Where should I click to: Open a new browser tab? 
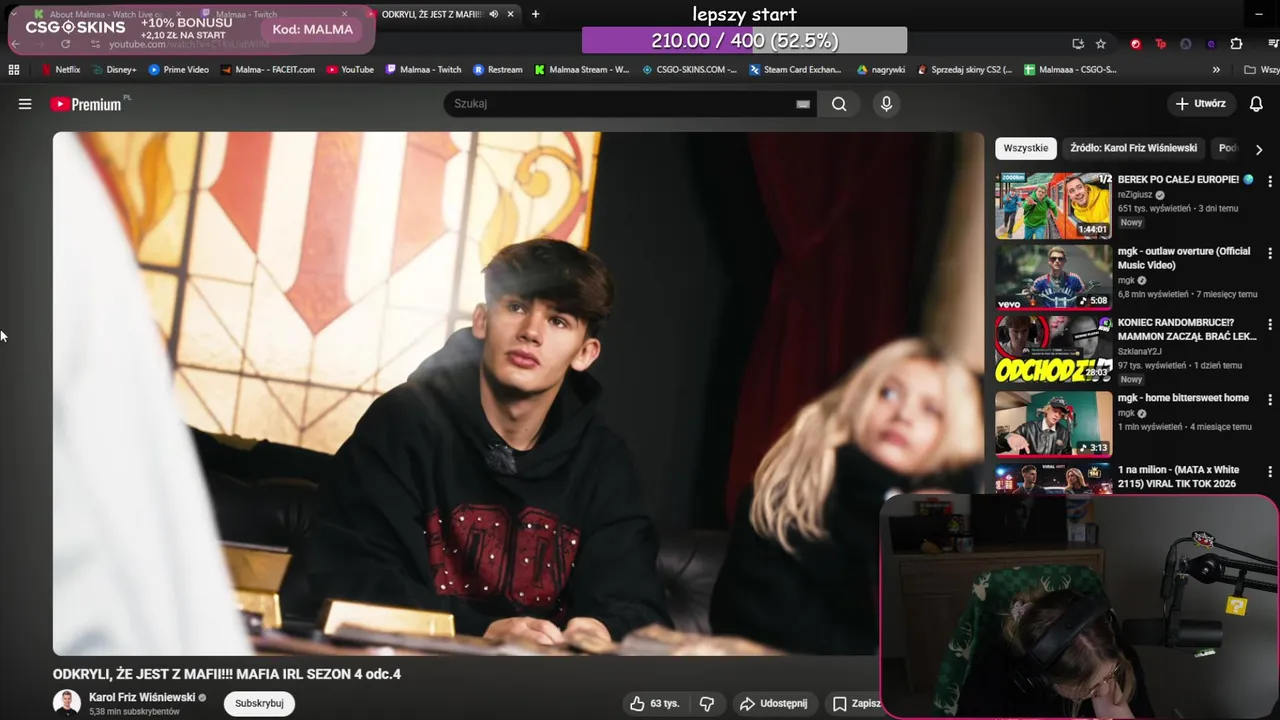click(x=535, y=14)
